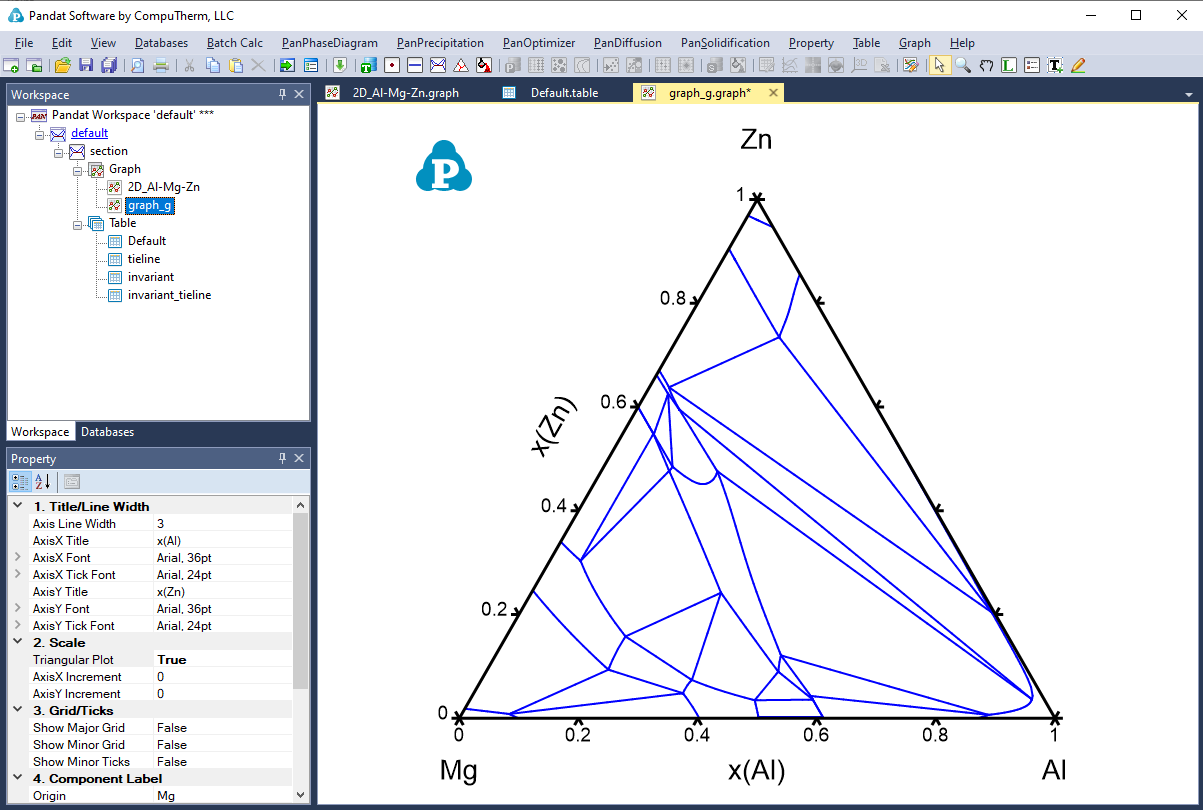The width and height of the screenshot is (1203, 810).
Task: Collapse the Table node in workspace tree
Action: [78, 224]
